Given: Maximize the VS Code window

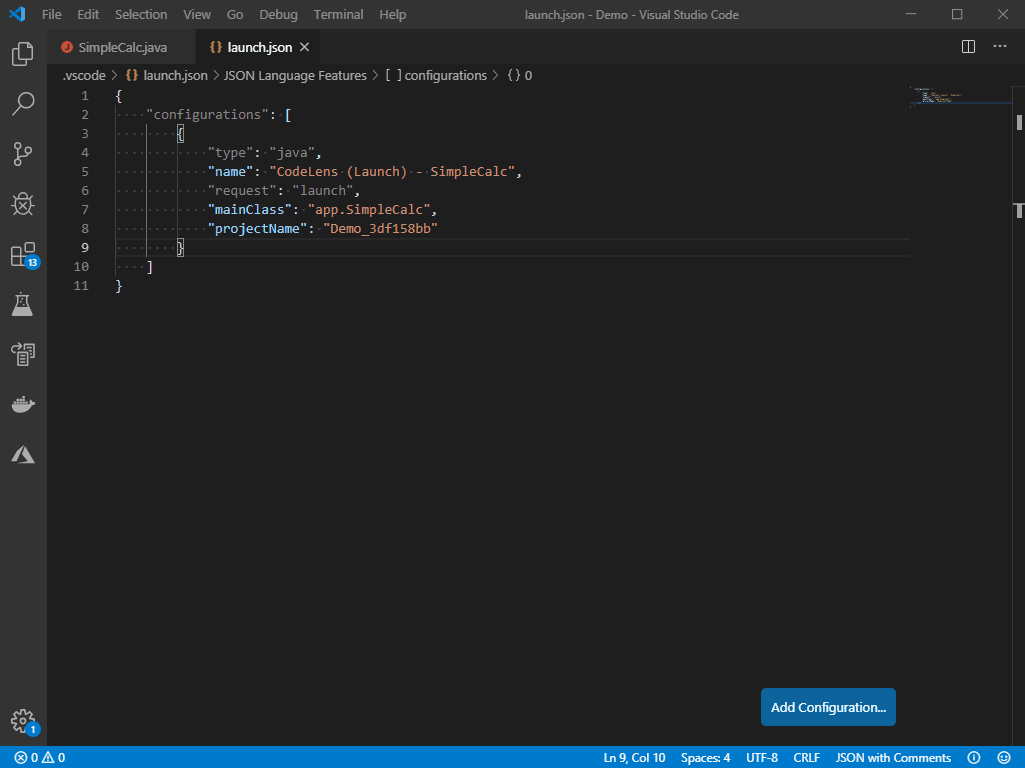Looking at the screenshot, I should click(957, 14).
